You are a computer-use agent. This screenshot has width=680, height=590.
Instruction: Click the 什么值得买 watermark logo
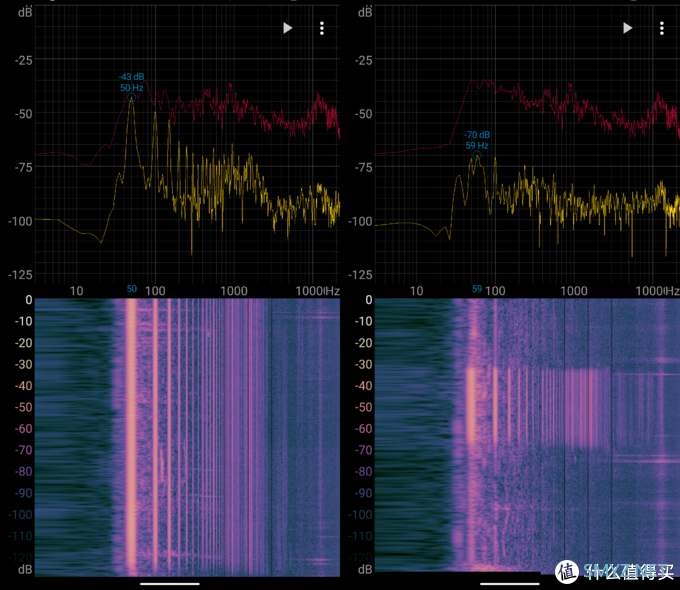pos(612,571)
